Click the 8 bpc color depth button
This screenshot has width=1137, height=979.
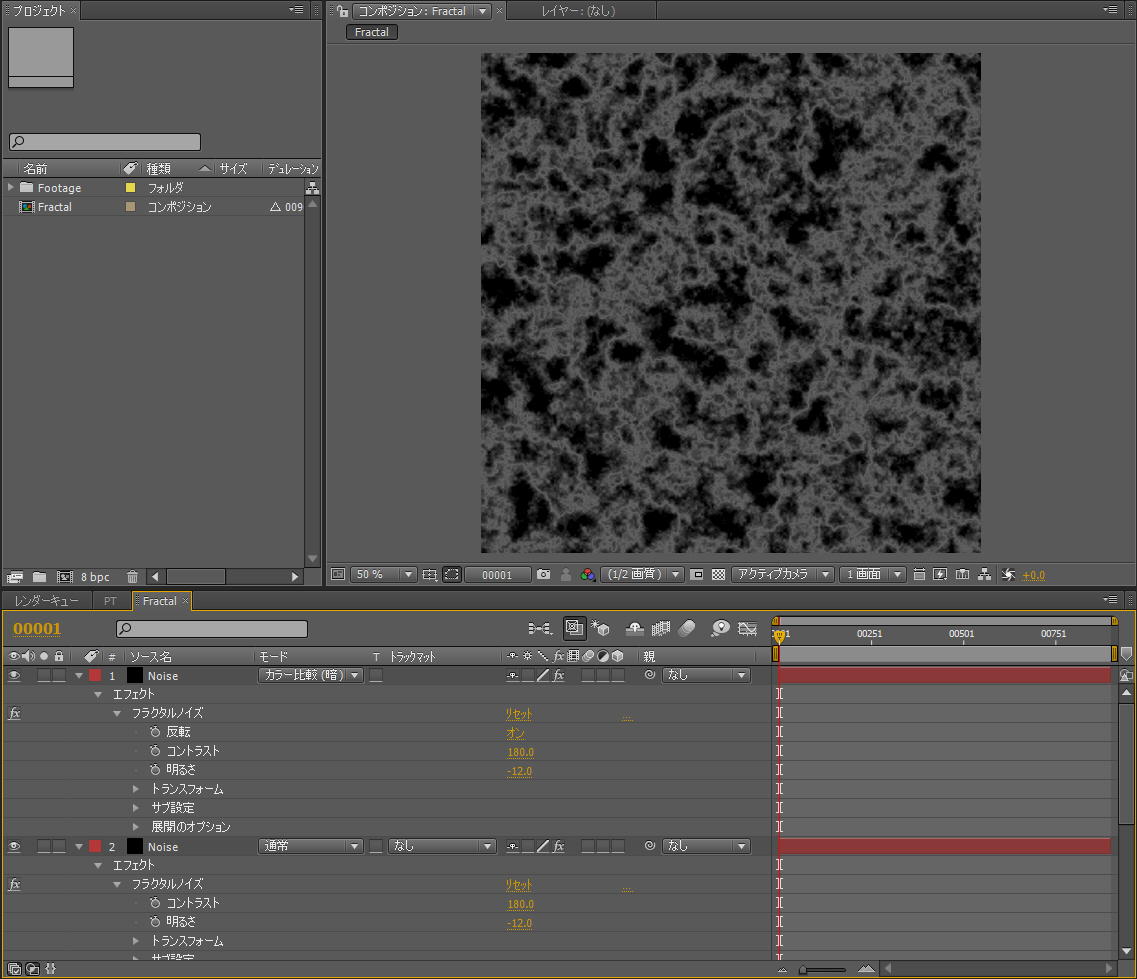(95, 577)
